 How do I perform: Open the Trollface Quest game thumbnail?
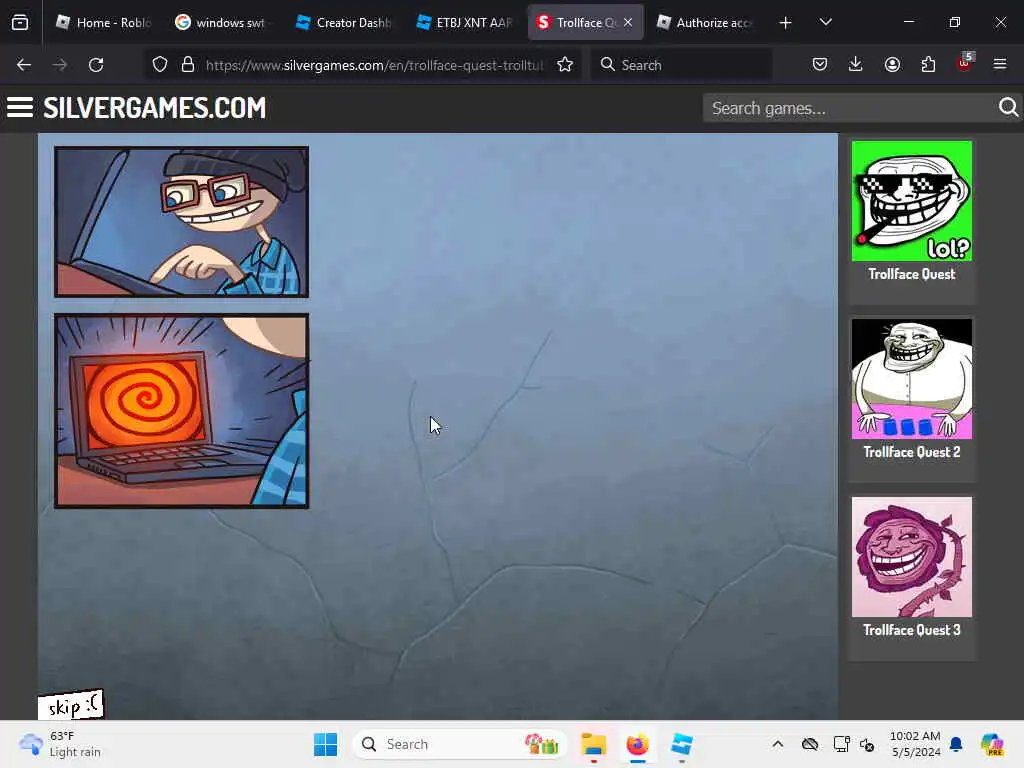tap(912, 201)
